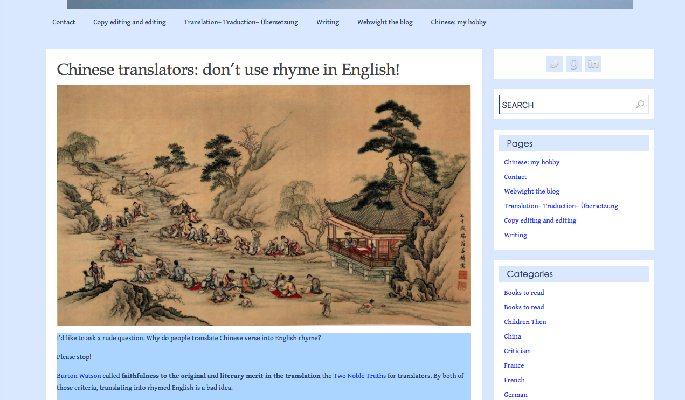The width and height of the screenshot is (685, 400).
Task: Open 'Chinese: my hobby' in top navigation
Action: [458, 22]
